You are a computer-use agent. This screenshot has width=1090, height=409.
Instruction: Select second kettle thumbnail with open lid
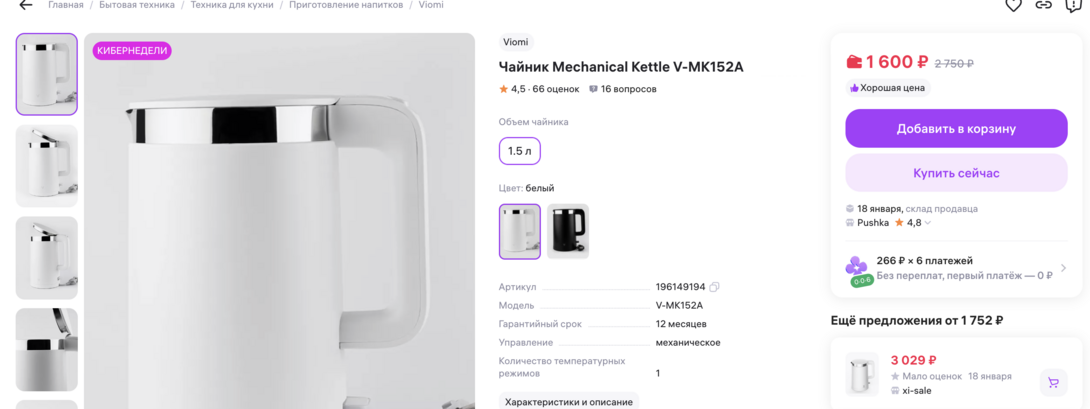pos(47,165)
